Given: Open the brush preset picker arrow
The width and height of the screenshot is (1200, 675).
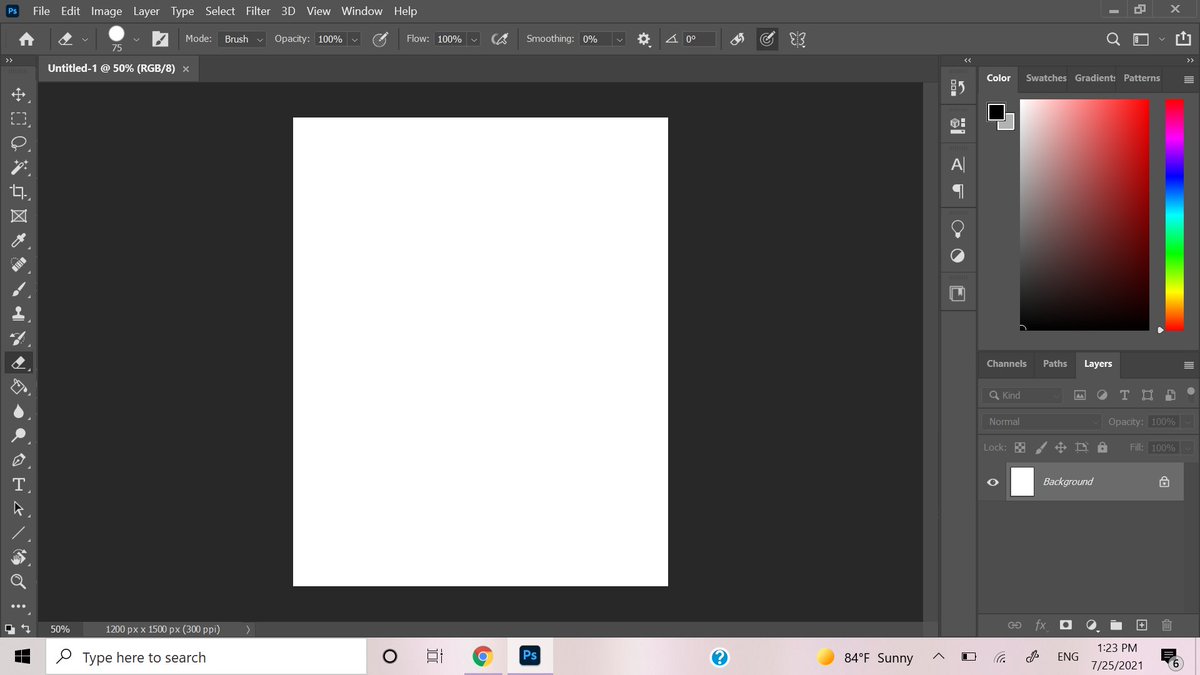Looking at the screenshot, I should pos(136,39).
